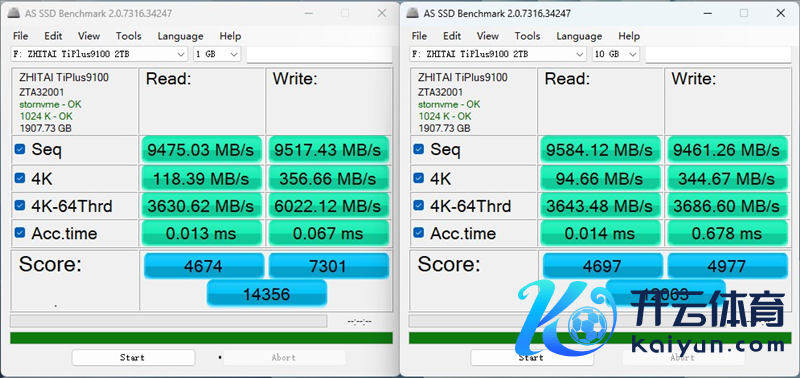Select 4K read value 118.39 MB/s
This screenshot has height=378, width=800.
point(201,179)
